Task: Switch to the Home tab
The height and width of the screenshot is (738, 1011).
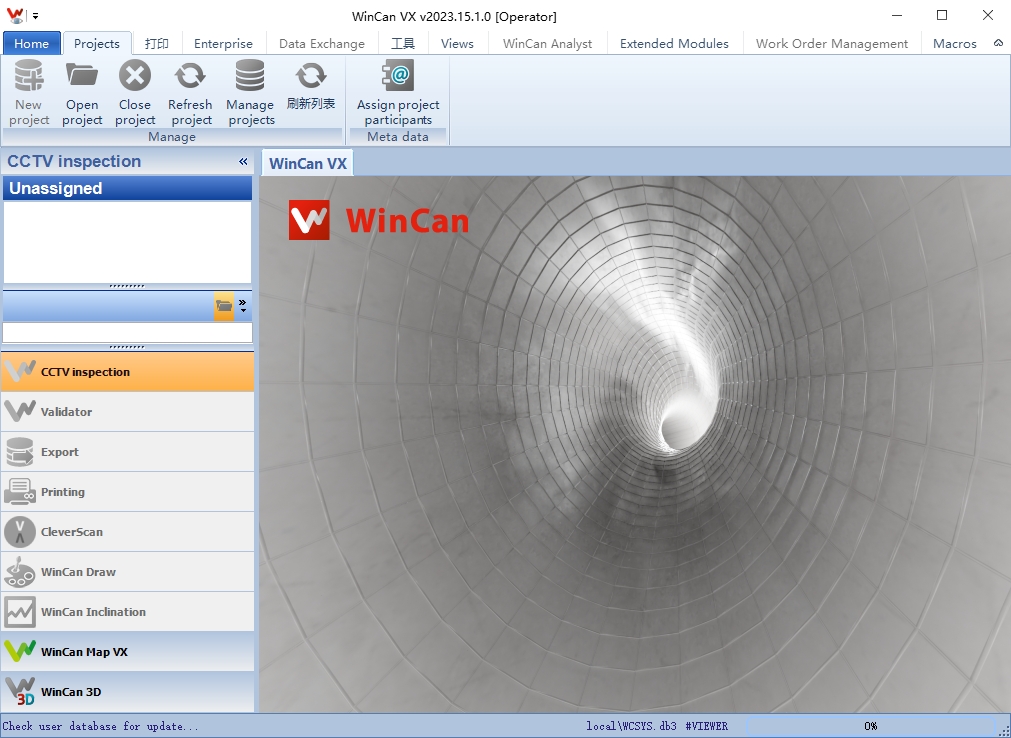Action: 32,43
